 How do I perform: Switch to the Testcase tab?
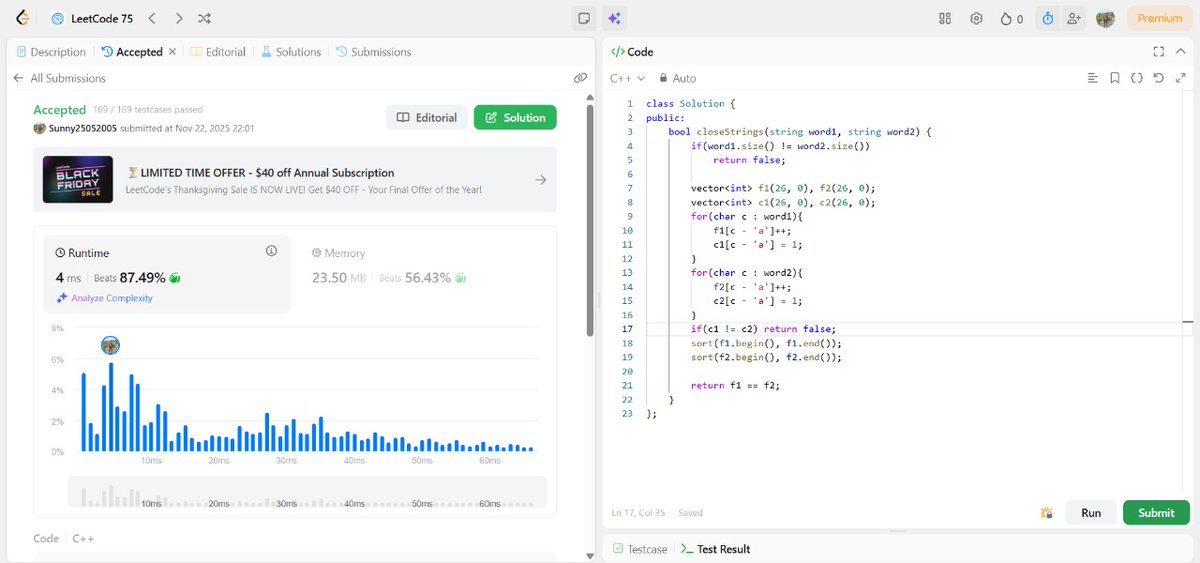click(639, 549)
